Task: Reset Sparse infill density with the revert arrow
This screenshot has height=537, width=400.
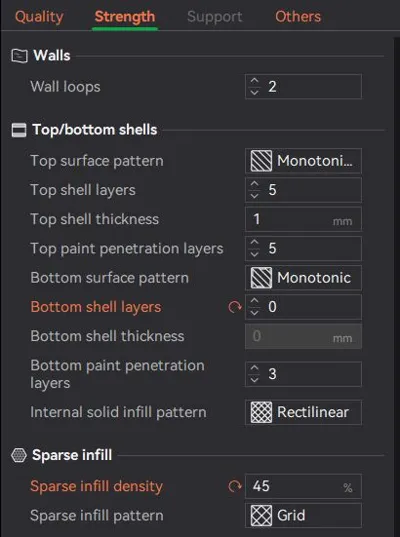Action: 235,486
